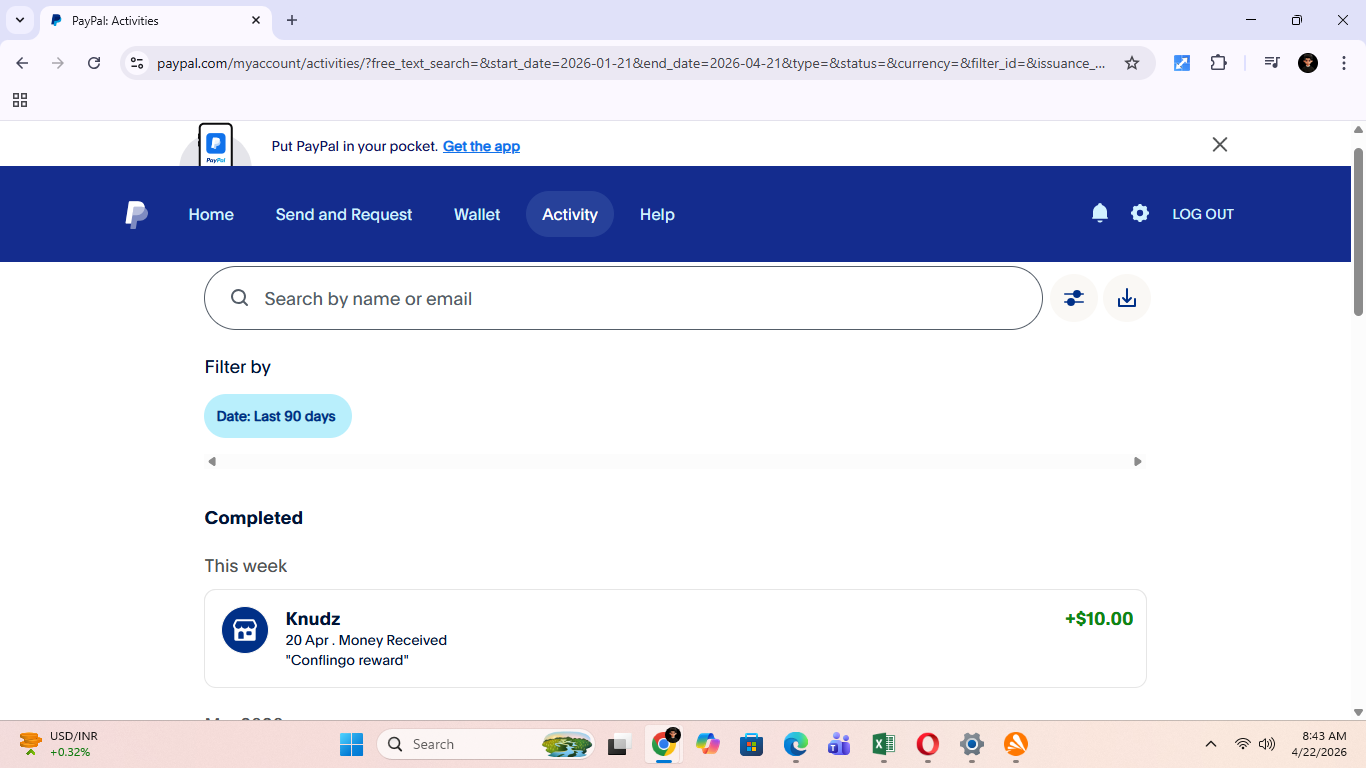Screen dimensions: 1366x768
Task: Open the account settings gear
Action: [x=1140, y=213]
